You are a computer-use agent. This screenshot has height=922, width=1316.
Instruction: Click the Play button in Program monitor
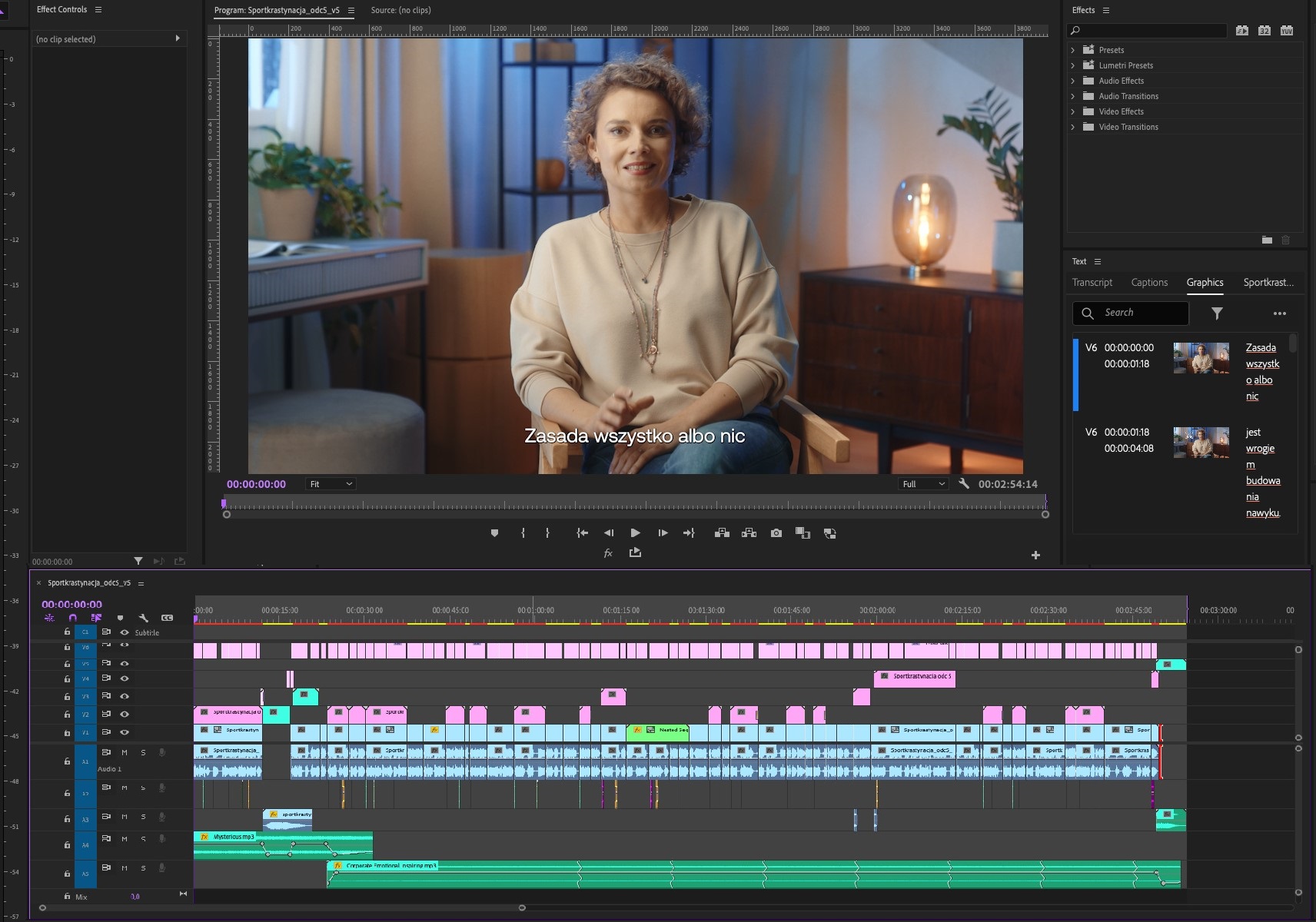[x=635, y=532]
